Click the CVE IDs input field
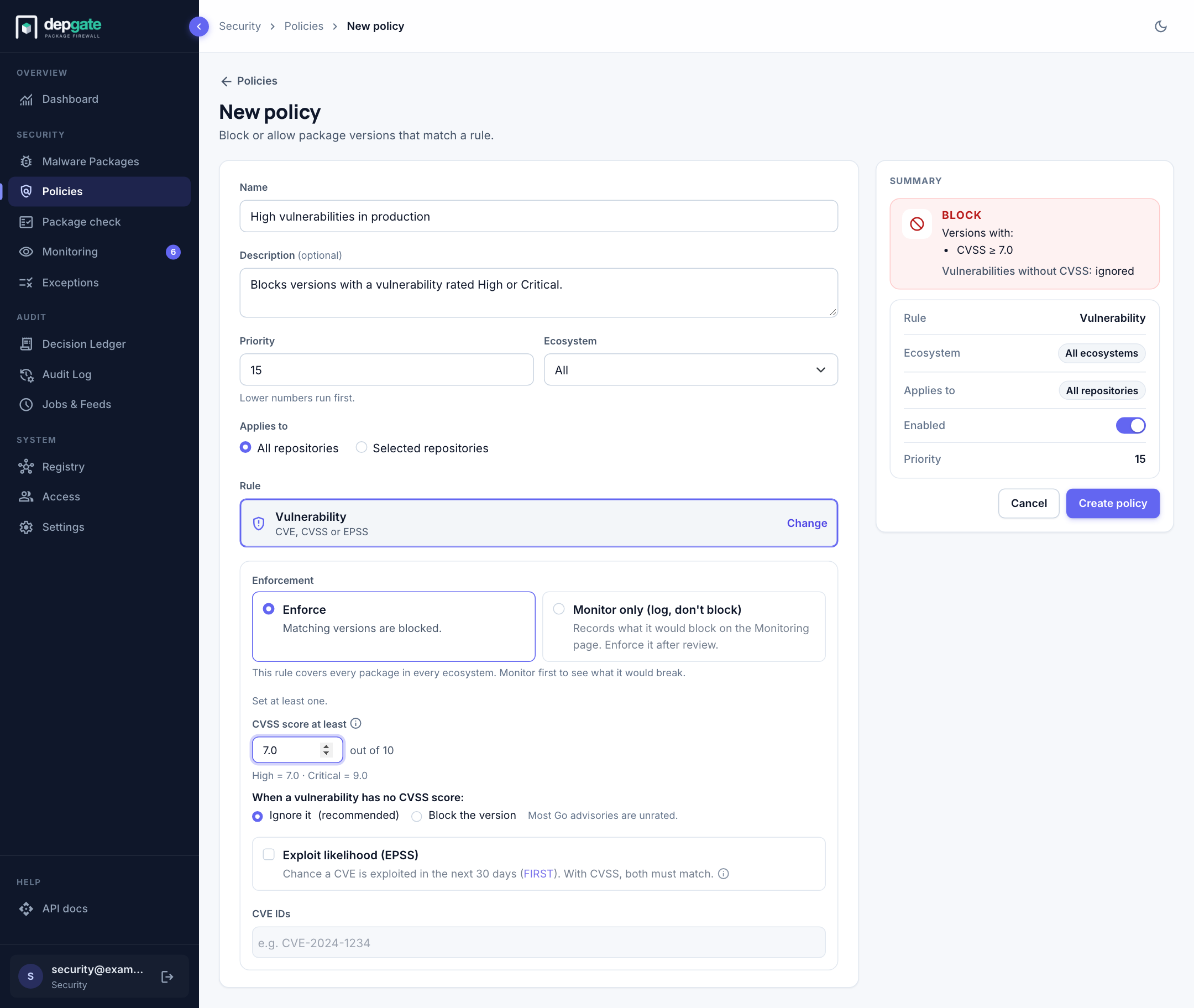 click(x=538, y=943)
